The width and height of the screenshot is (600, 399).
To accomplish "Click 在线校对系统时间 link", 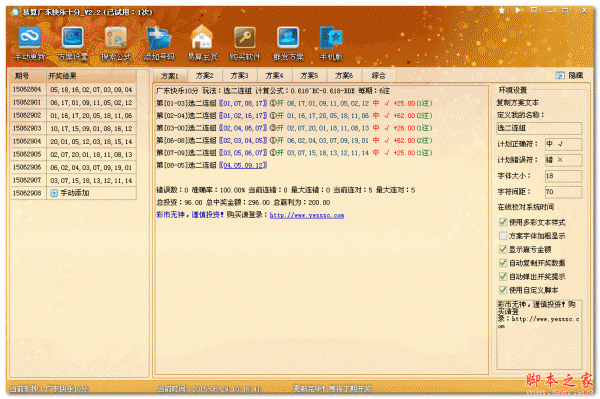I will (525, 207).
